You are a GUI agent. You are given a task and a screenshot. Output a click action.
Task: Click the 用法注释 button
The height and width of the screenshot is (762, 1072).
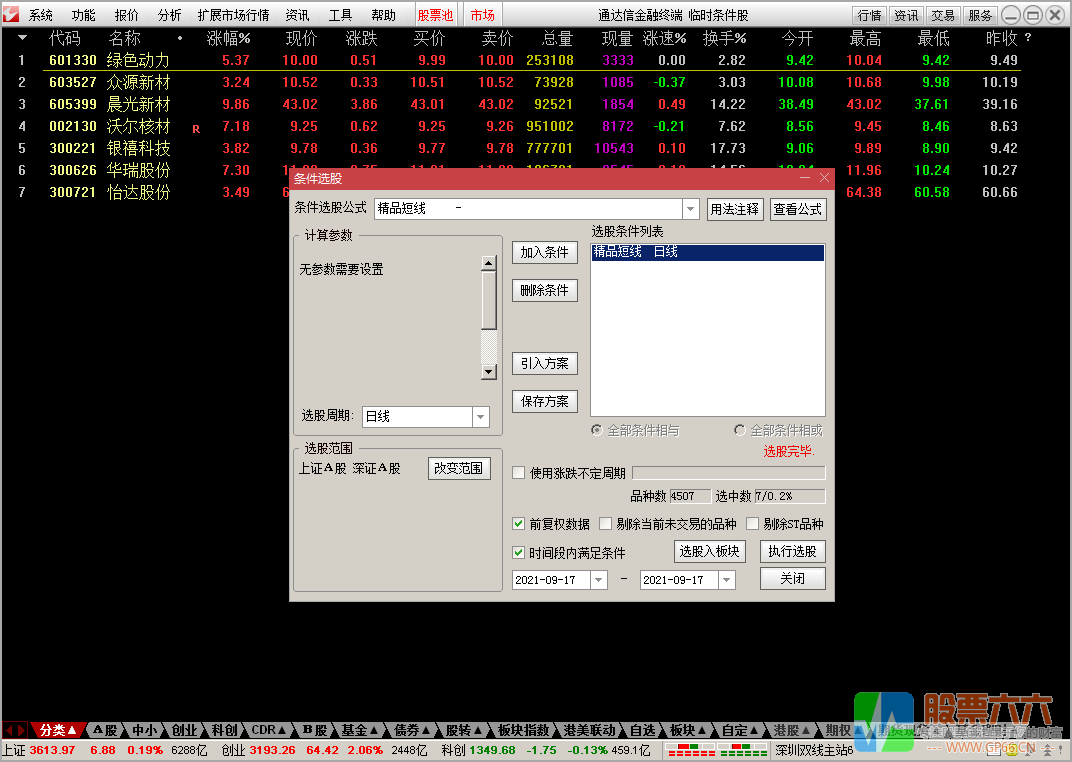click(734, 209)
